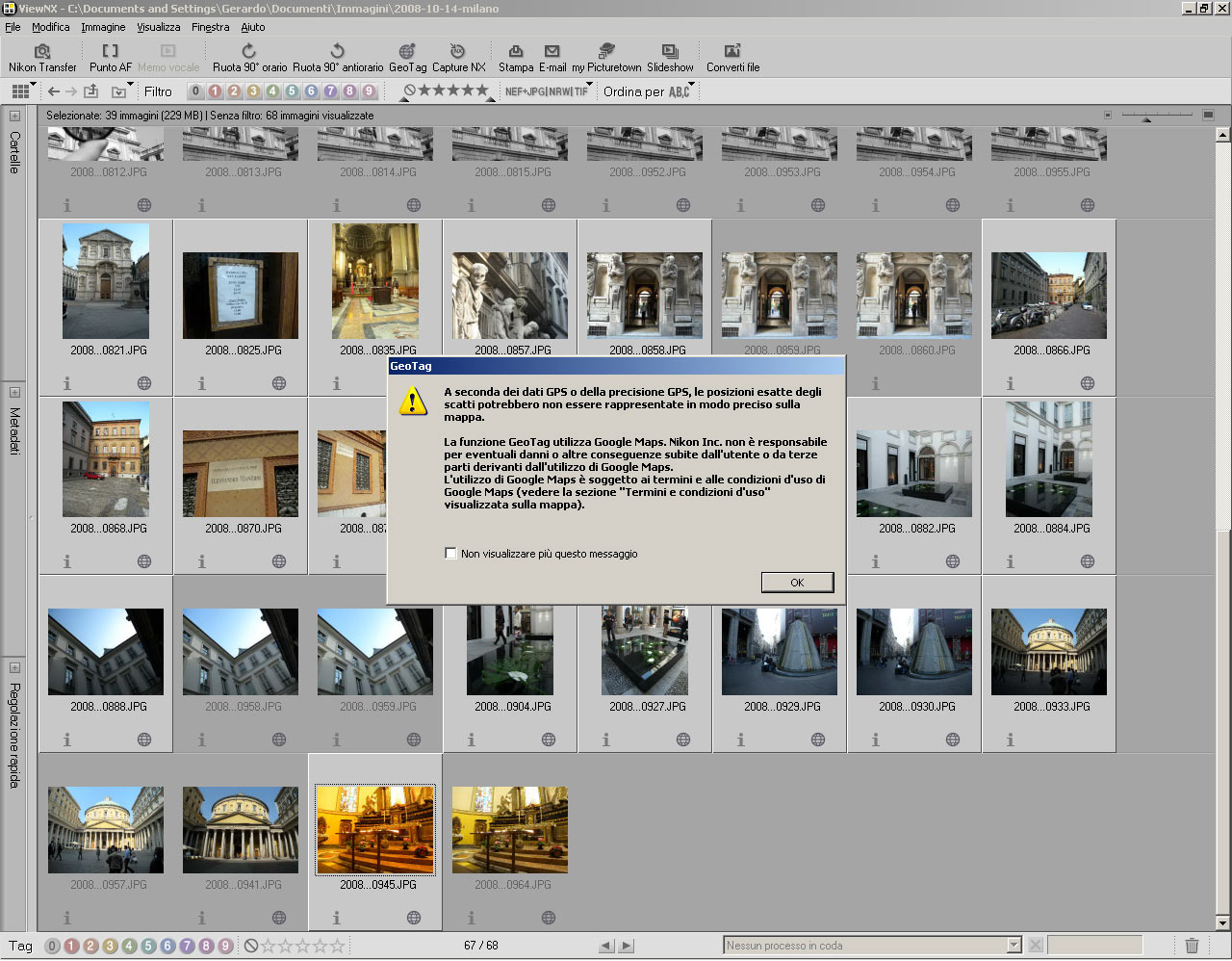Upload to my Picturetown

[606, 58]
